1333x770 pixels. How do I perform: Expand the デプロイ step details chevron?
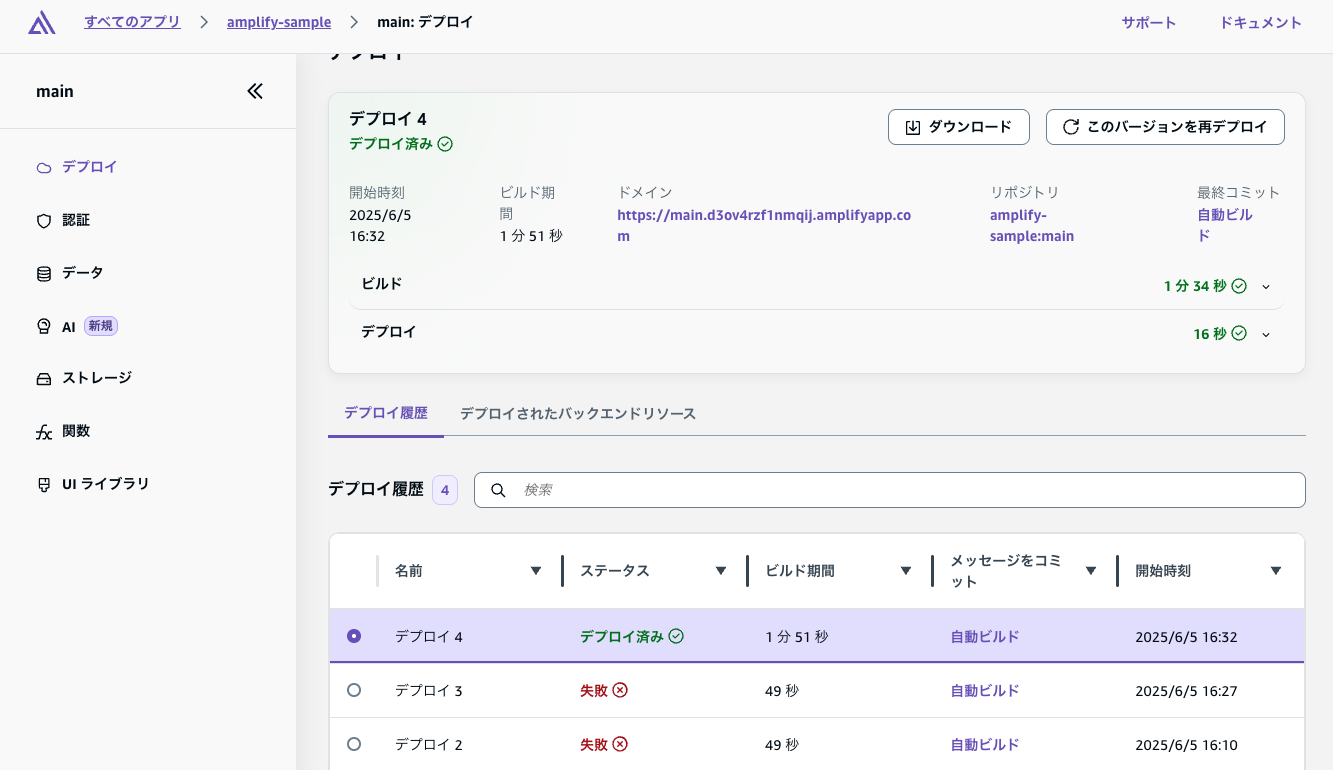[1266, 335]
